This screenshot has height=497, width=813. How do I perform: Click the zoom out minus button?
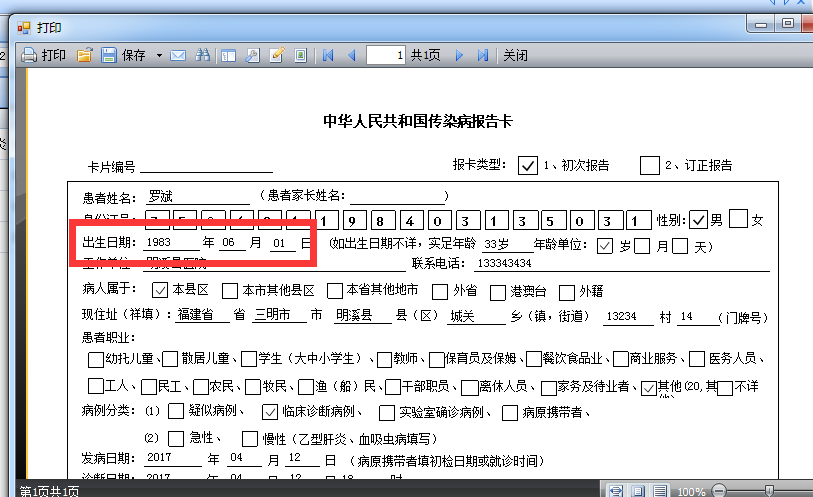tap(719, 490)
